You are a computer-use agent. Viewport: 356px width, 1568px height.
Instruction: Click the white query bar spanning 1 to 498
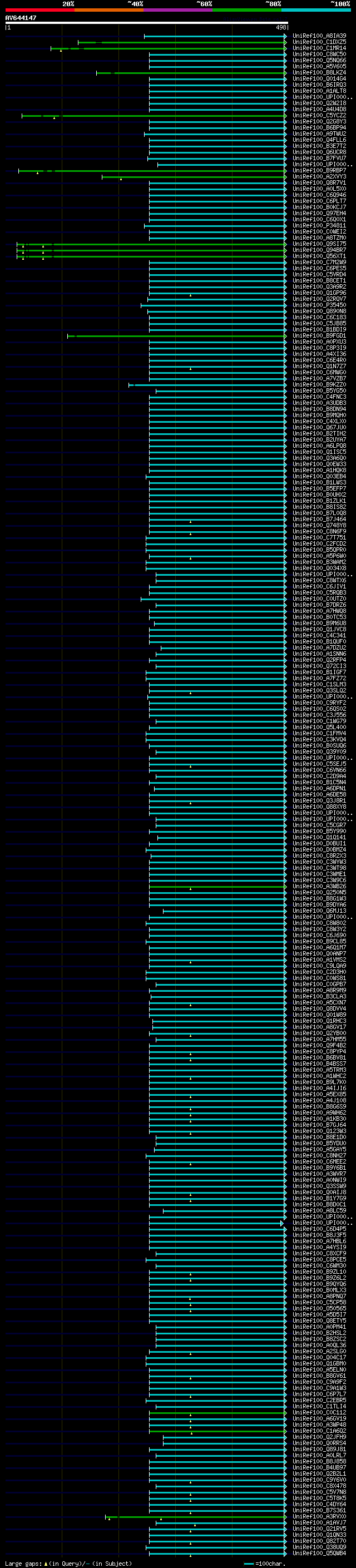point(147,23)
